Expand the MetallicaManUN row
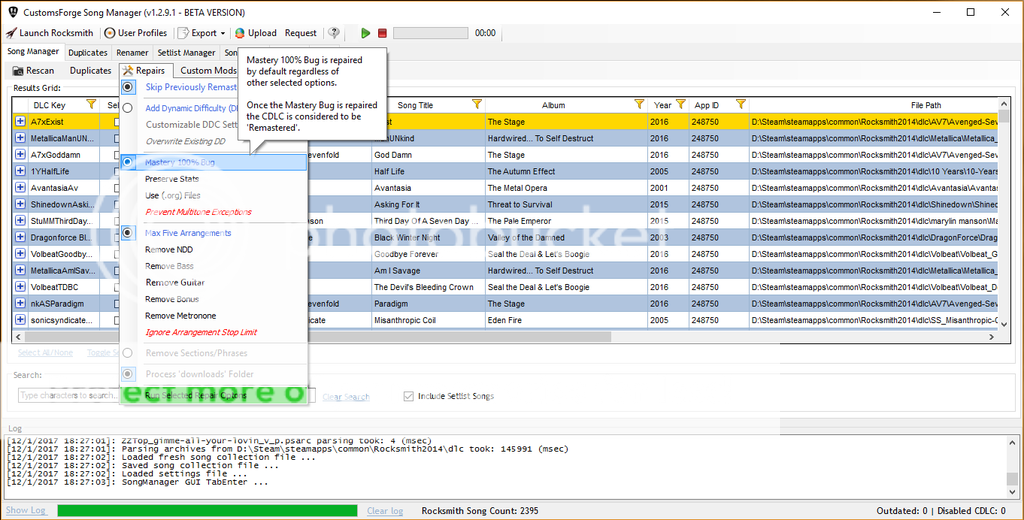The image size is (1024, 520). click(20, 138)
